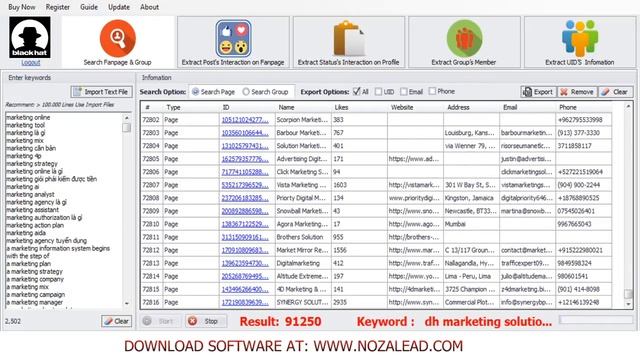Click 'Kingston, Jamaica' address cell
This screenshot has width=640, height=360.
coord(471,198)
